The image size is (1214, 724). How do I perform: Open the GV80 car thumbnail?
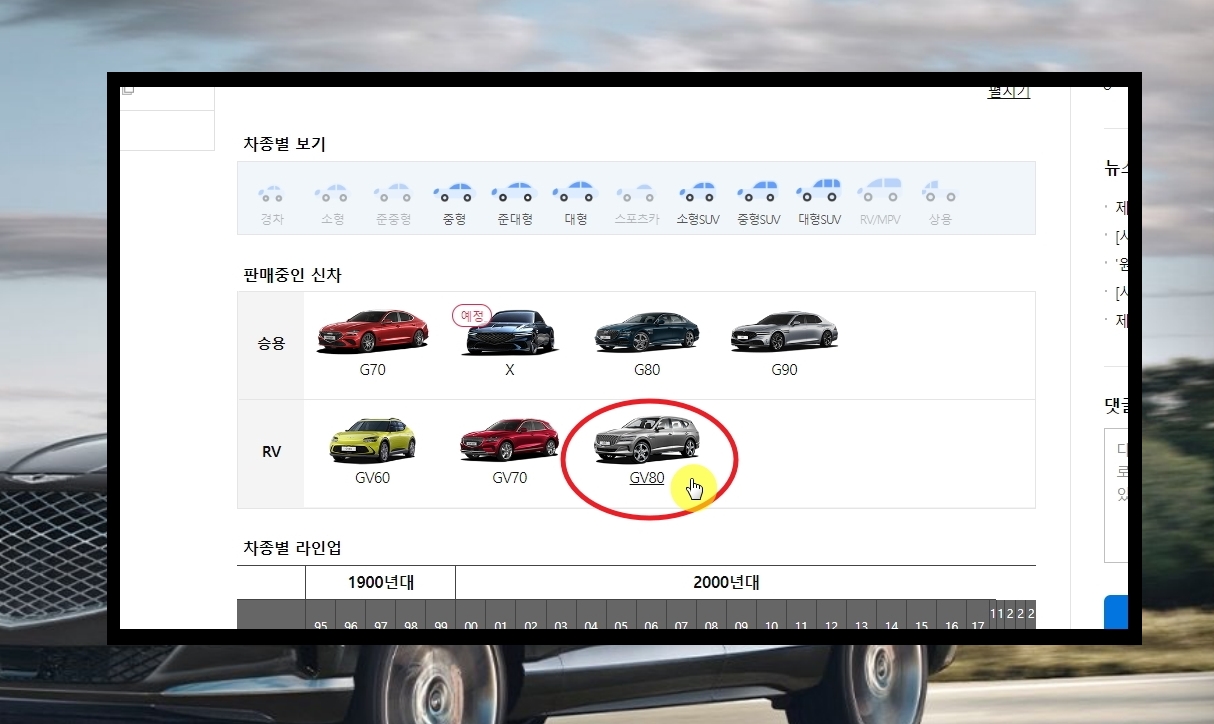coord(647,440)
